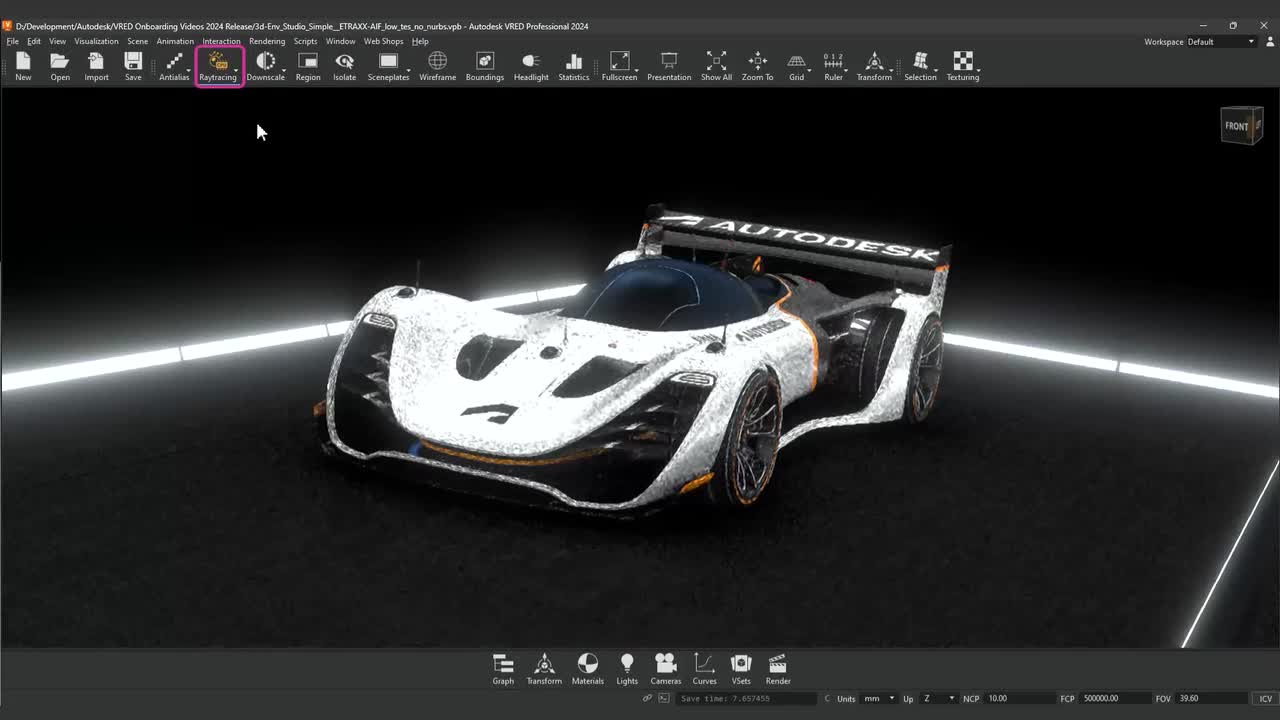Click the Import toolbar icon
Image resolution: width=1280 pixels, height=720 pixels.
[x=96, y=66]
